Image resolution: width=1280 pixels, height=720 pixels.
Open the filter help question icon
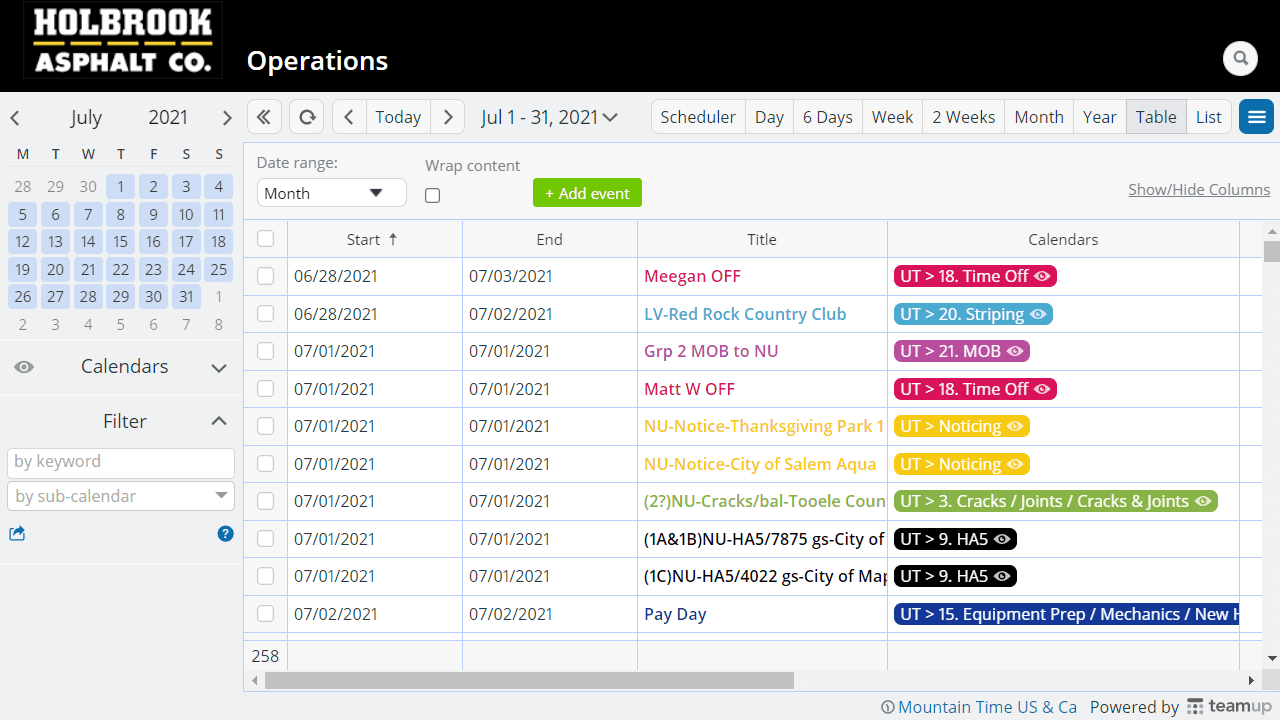(225, 534)
